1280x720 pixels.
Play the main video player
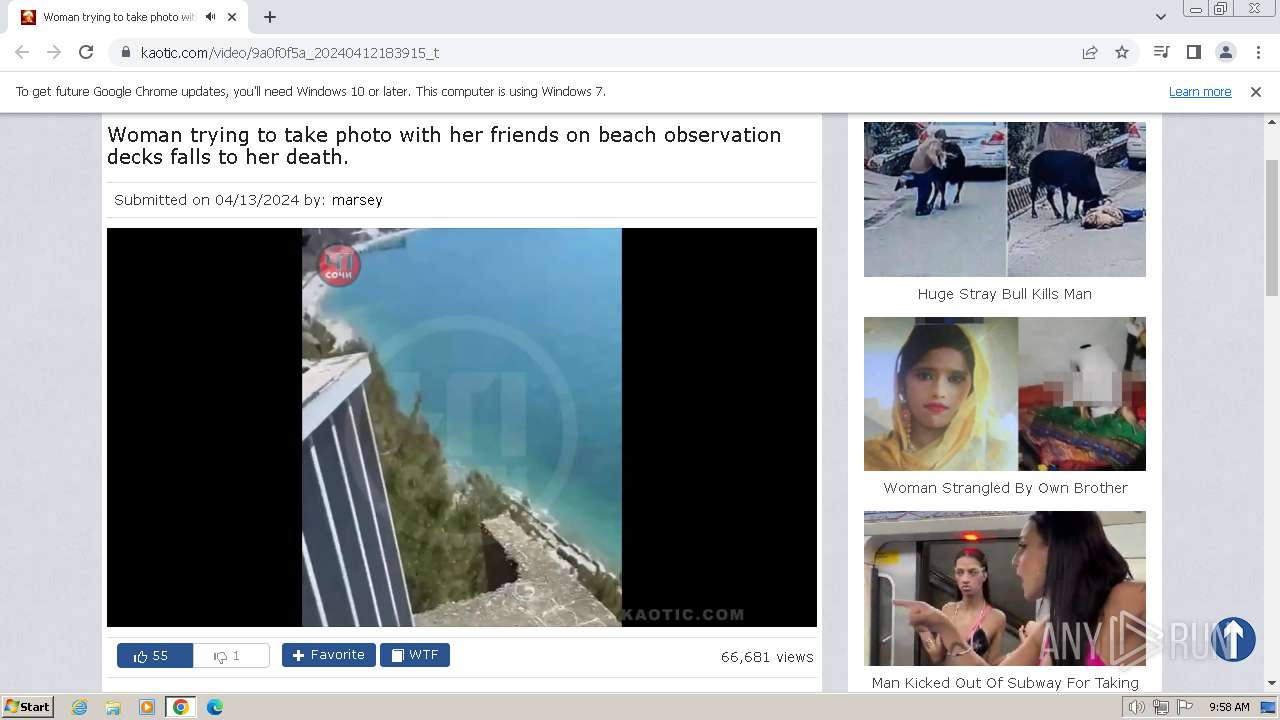462,427
